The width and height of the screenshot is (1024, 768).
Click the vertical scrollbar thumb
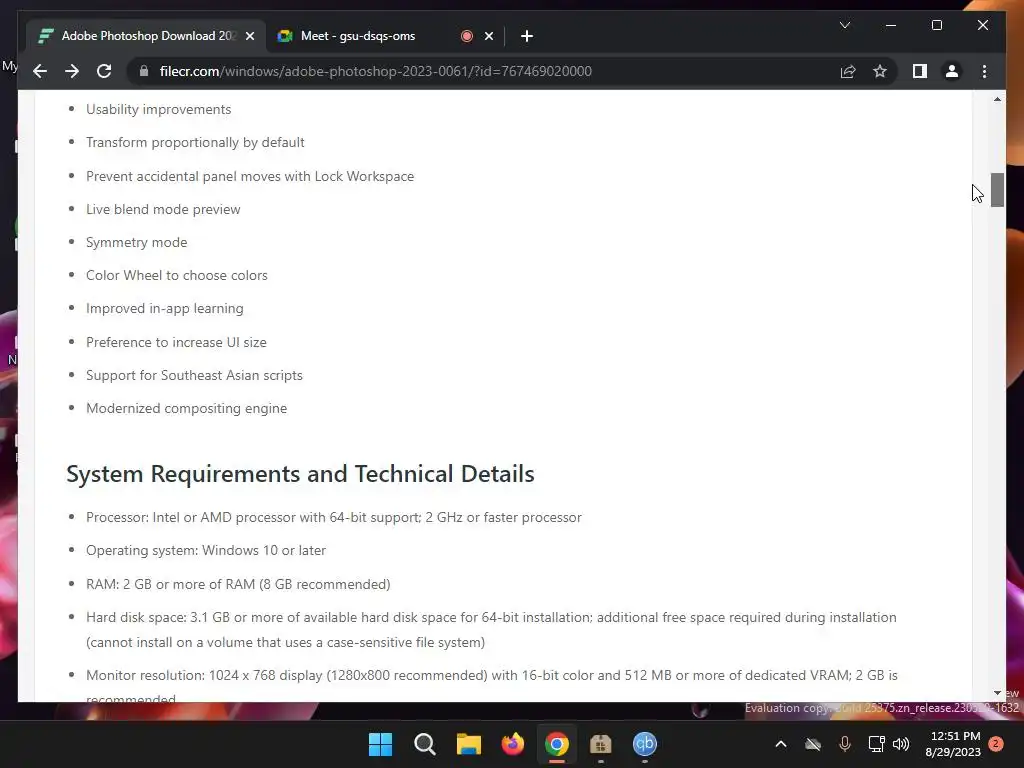point(997,189)
